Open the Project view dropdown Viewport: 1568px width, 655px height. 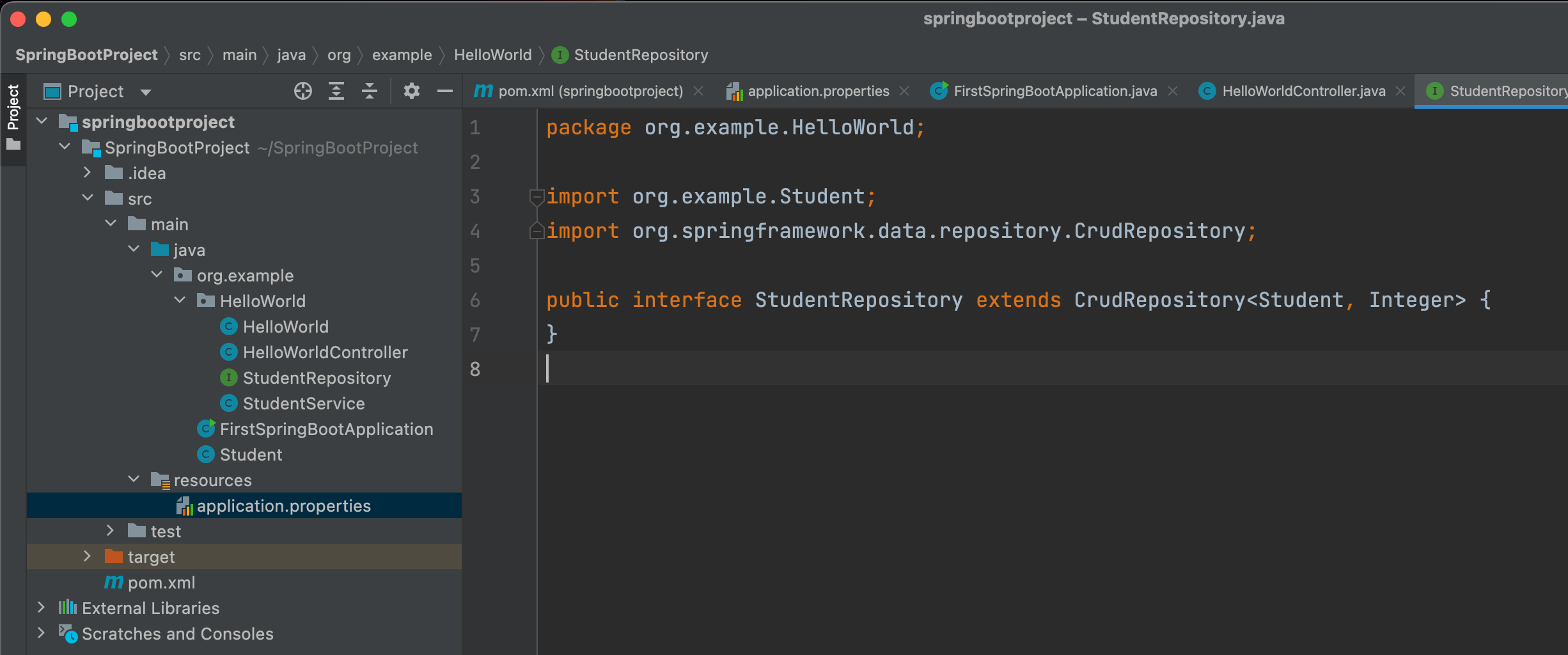click(145, 91)
